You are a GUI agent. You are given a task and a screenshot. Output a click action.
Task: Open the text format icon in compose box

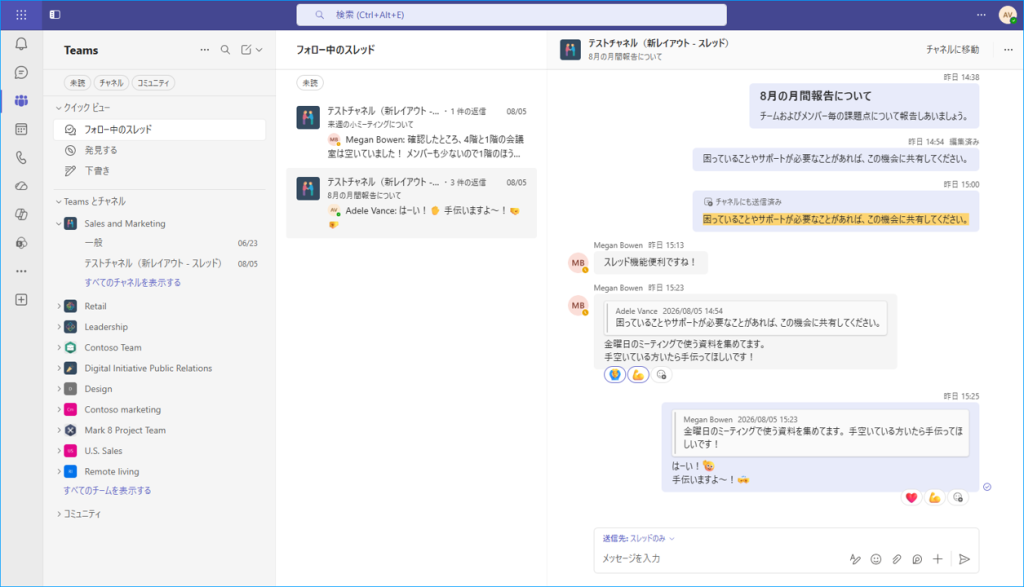coord(855,559)
